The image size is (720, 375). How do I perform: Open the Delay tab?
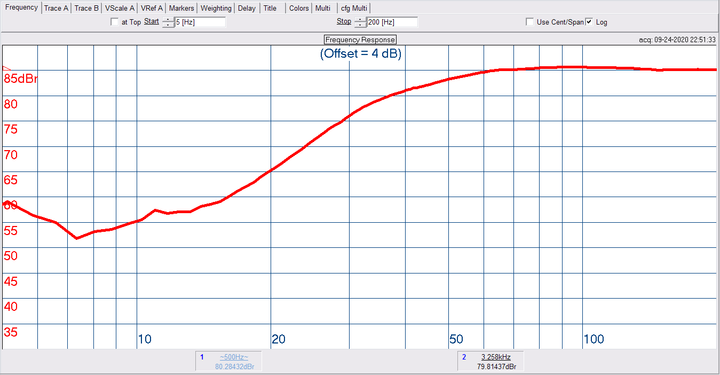[247, 8]
